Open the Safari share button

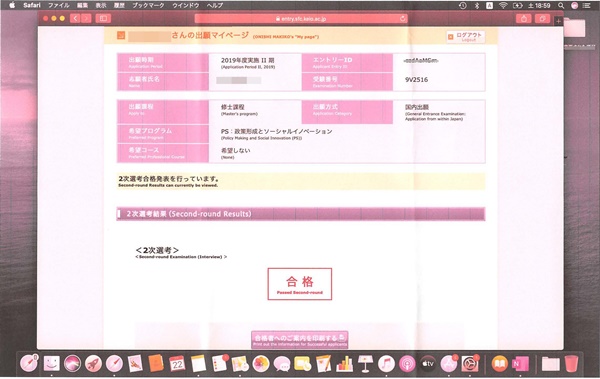[x=523, y=18]
